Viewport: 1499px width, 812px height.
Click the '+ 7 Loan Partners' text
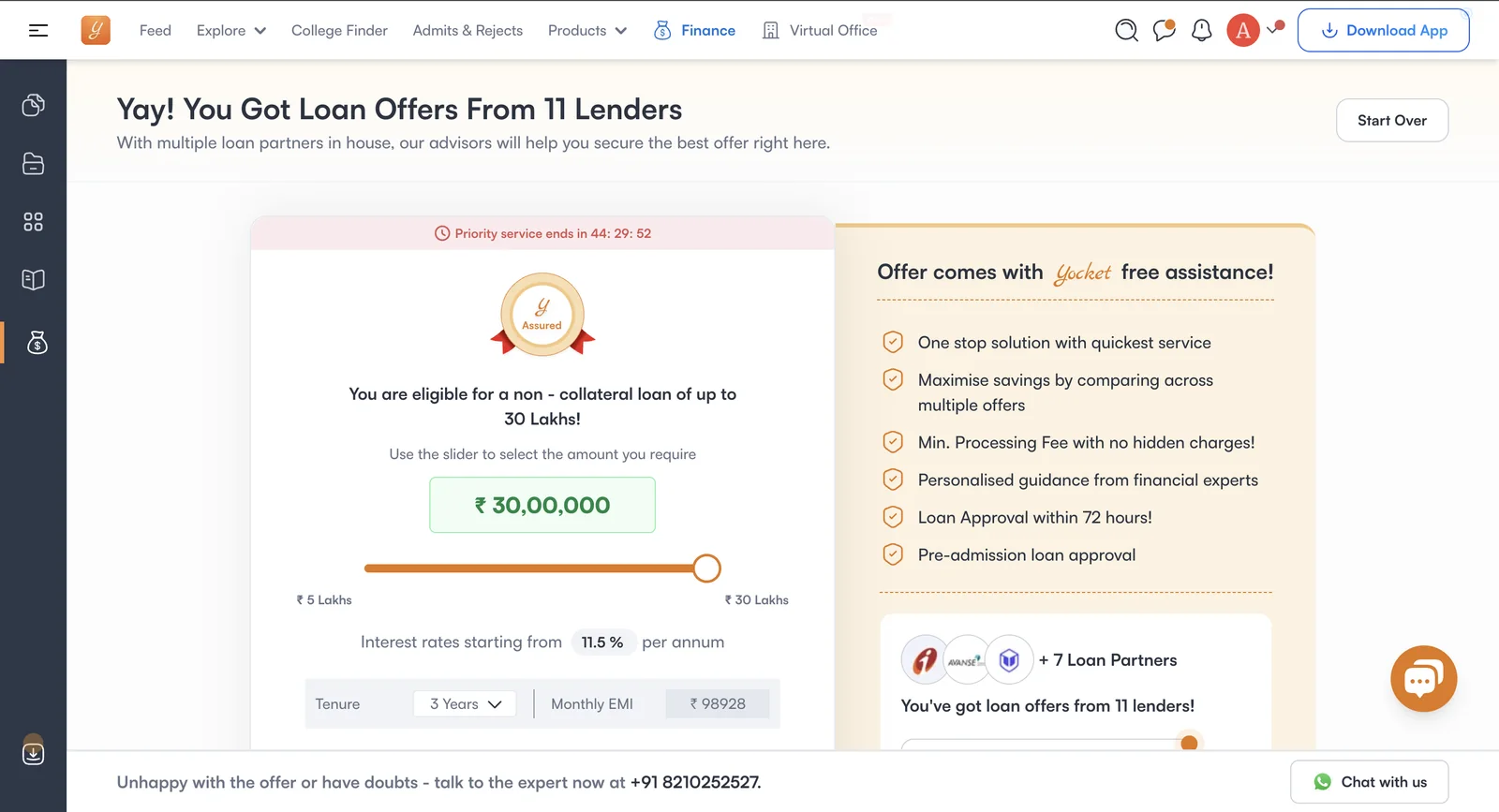click(x=1107, y=660)
